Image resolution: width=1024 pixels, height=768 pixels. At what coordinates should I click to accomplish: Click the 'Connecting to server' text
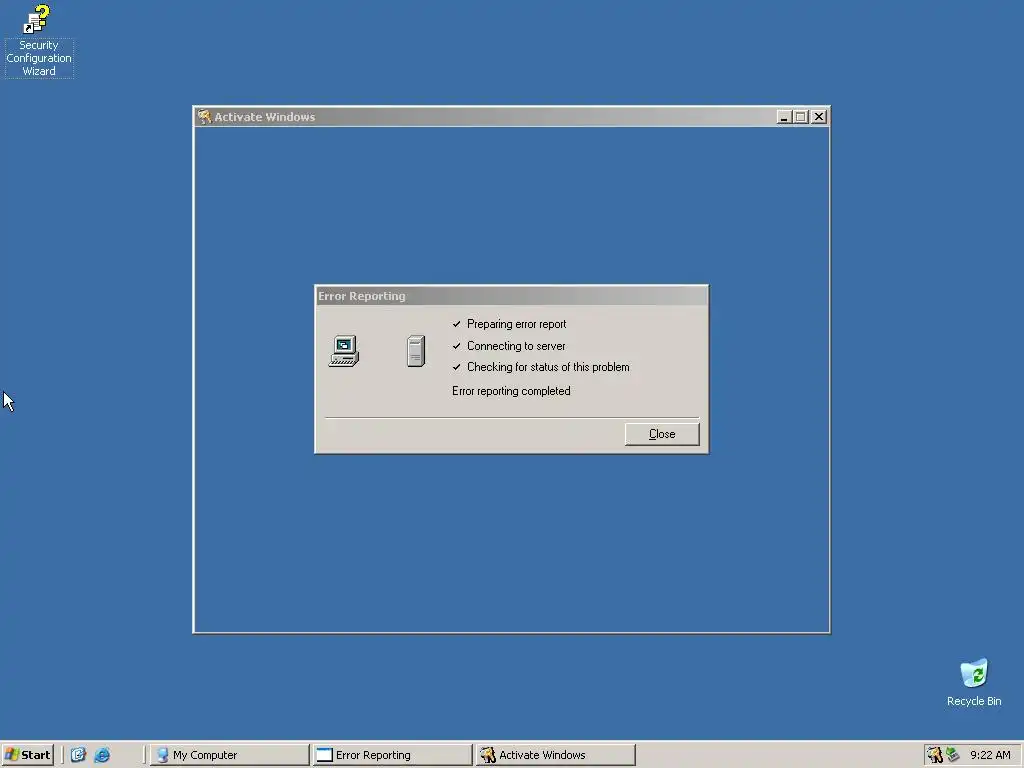click(x=516, y=346)
